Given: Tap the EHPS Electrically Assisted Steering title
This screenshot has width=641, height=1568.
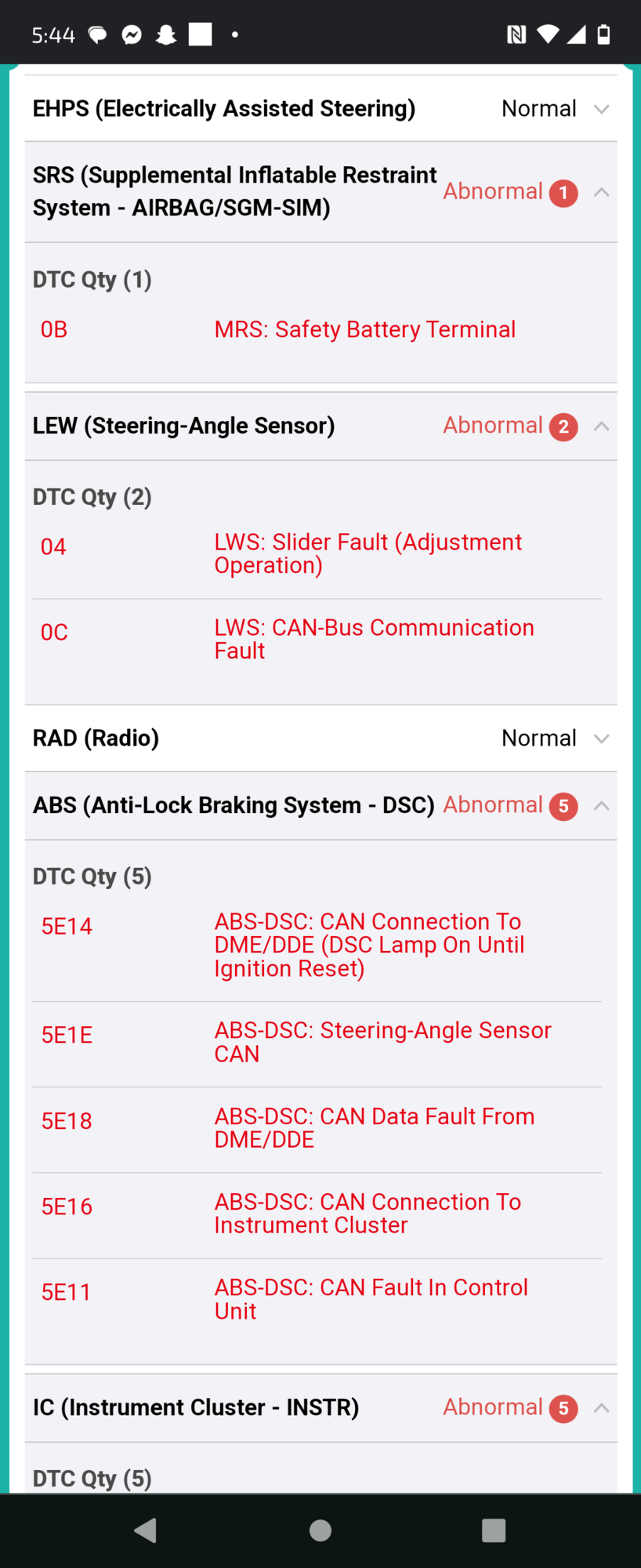Looking at the screenshot, I should (x=223, y=109).
